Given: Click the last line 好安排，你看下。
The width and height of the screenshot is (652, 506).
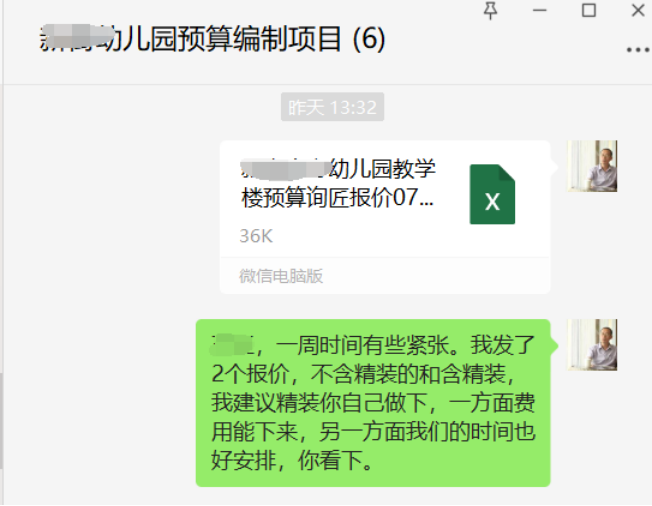Looking at the screenshot, I should pyautogui.click(x=292, y=460).
